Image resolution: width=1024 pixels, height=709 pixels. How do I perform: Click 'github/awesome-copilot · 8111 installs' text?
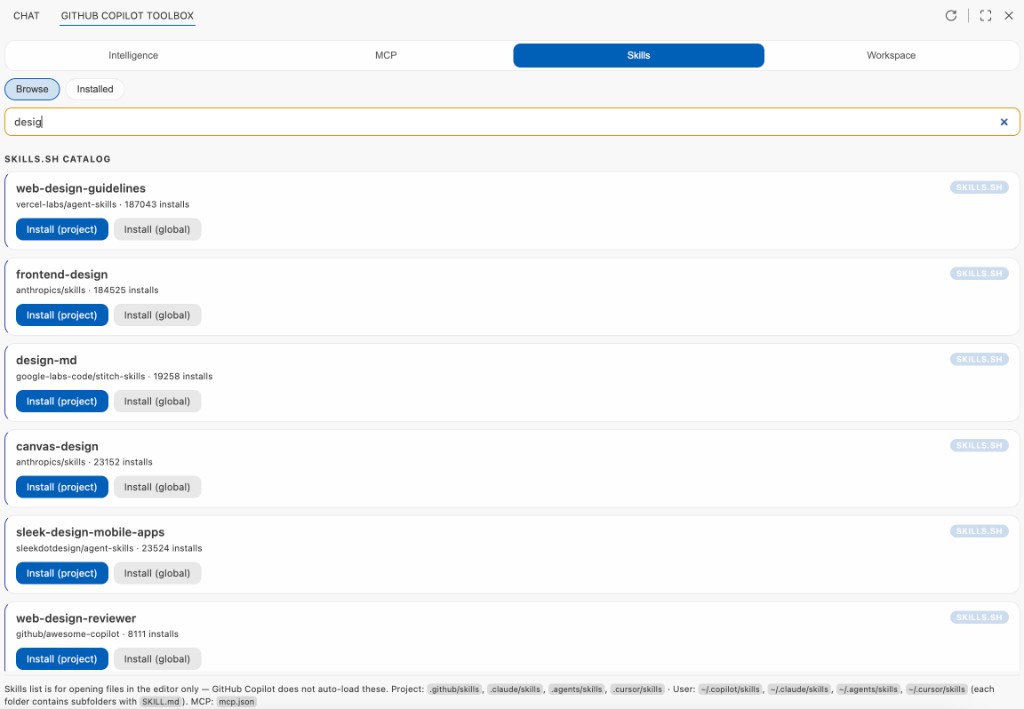coord(97,634)
